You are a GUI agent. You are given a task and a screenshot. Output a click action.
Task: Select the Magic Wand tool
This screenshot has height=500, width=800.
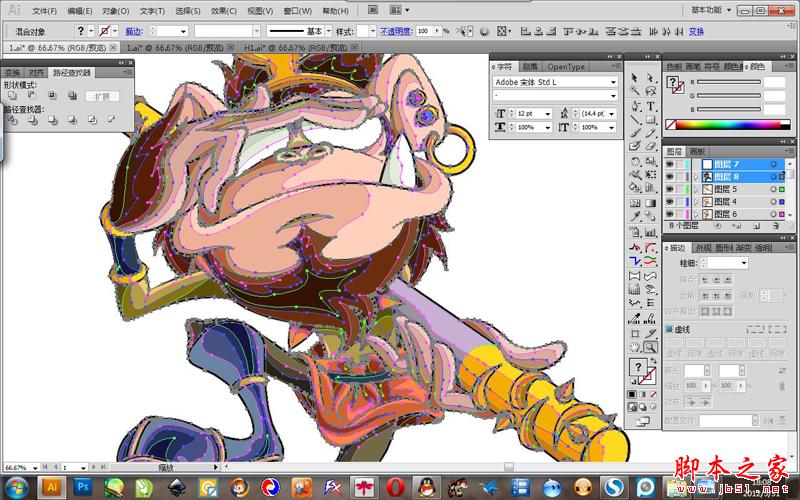[x=635, y=91]
